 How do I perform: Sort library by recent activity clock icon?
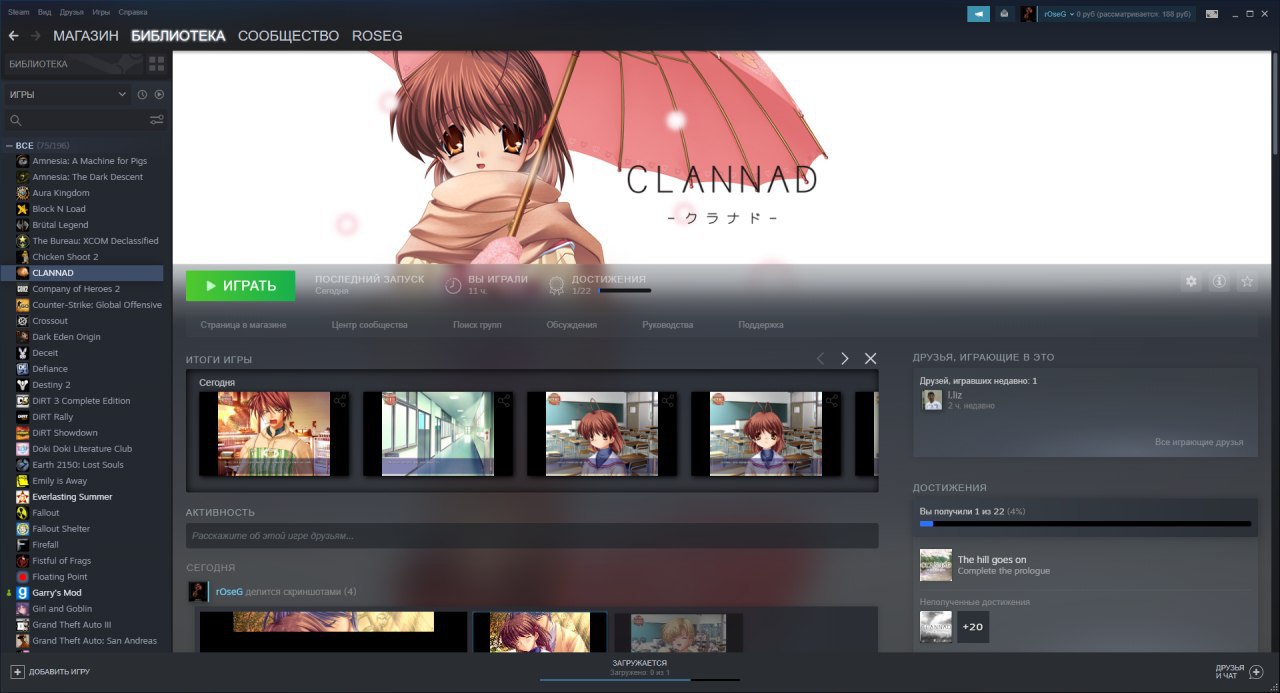pos(142,94)
